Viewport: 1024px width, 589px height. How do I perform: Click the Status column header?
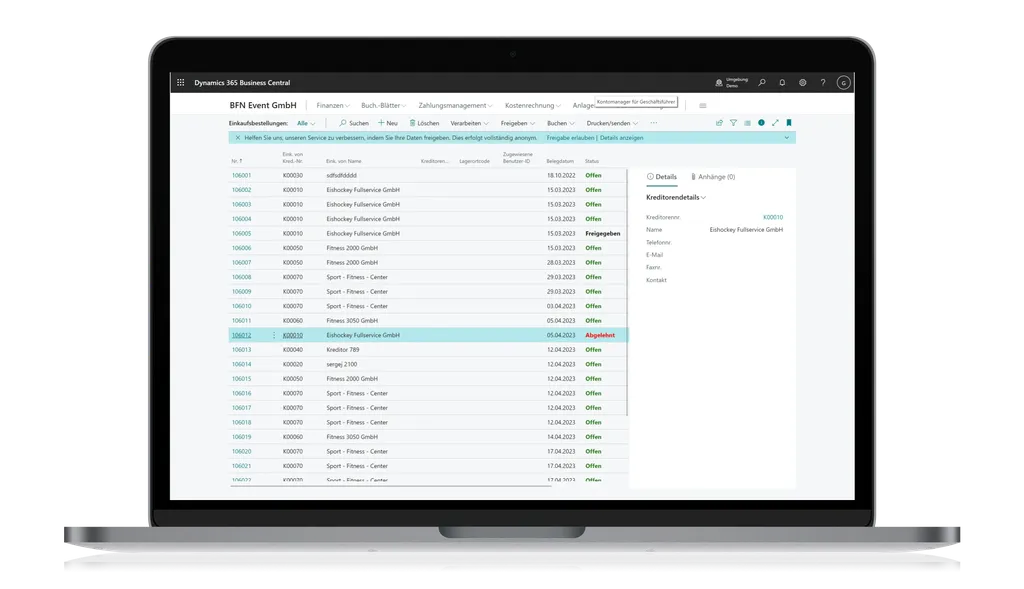[x=592, y=161]
